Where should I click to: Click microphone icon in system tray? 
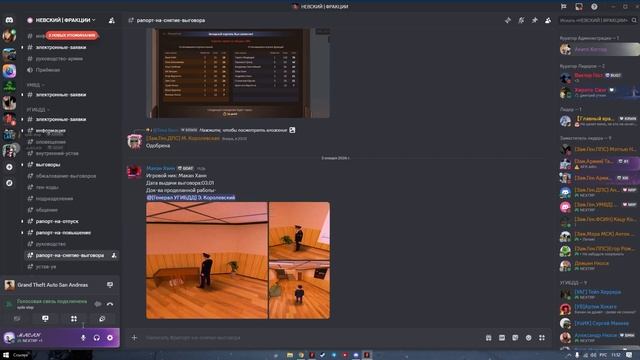(577, 356)
